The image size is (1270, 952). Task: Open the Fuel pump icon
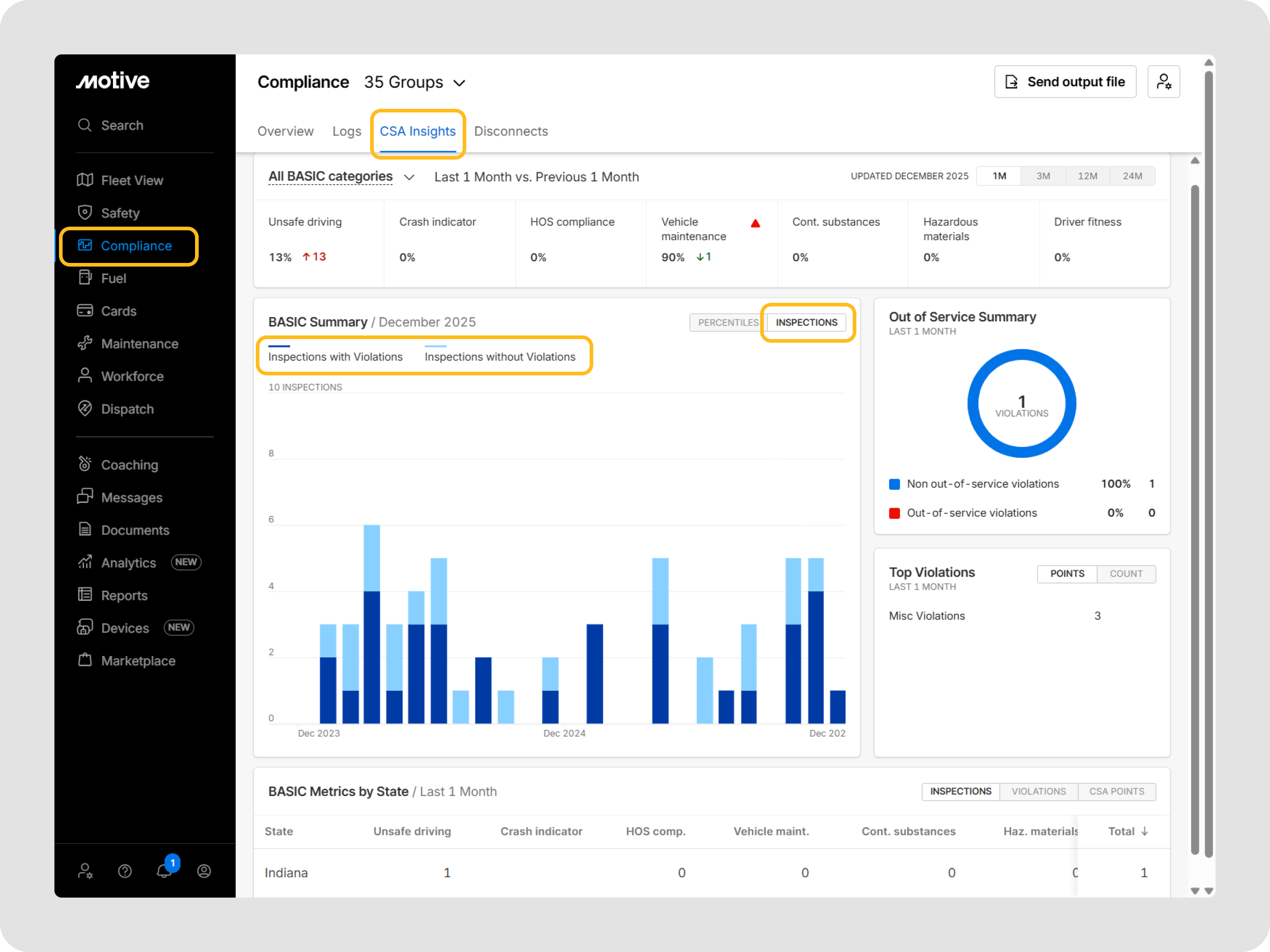coord(85,278)
